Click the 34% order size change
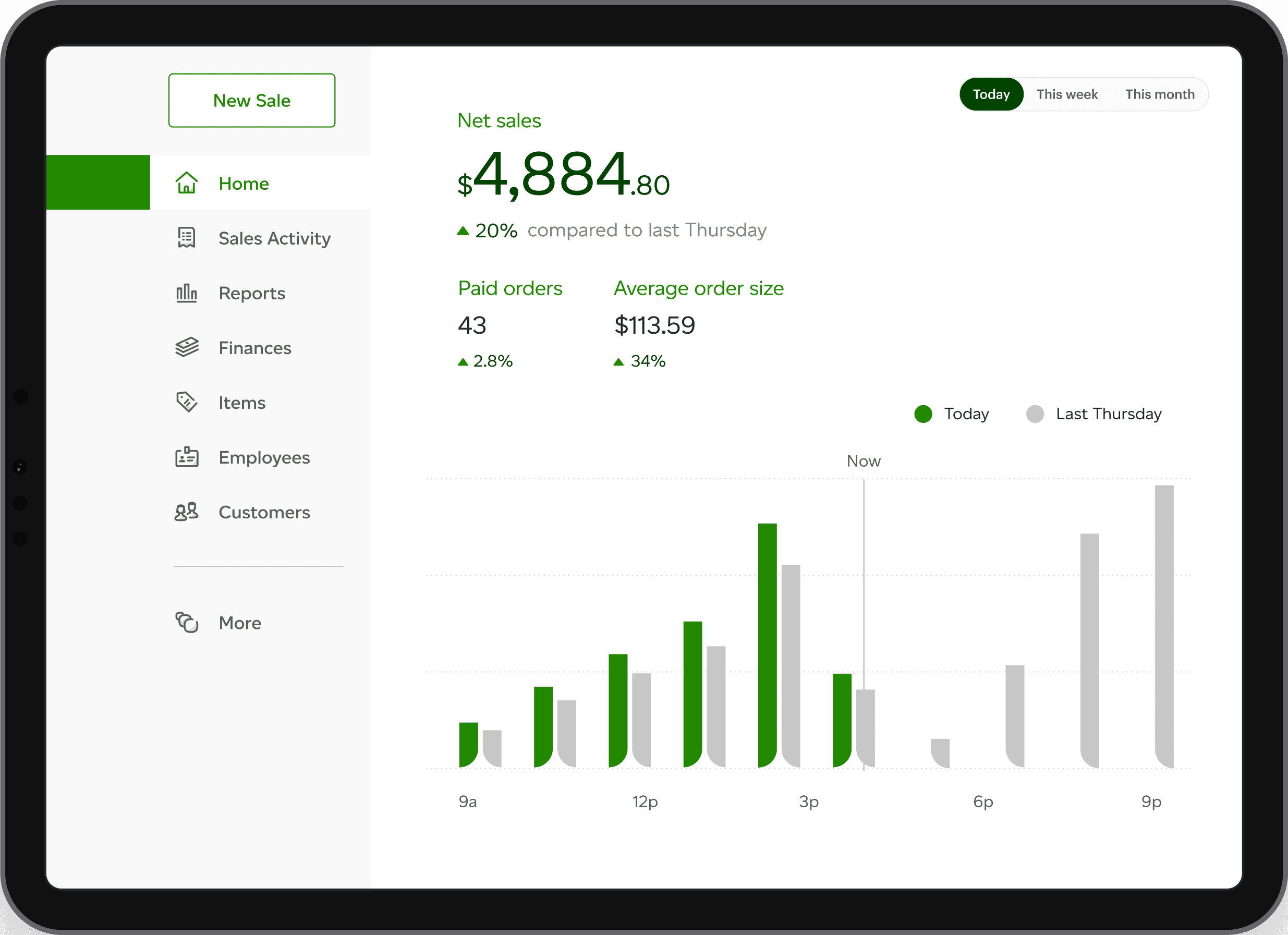The height and width of the screenshot is (935, 1288). [x=648, y=361]
